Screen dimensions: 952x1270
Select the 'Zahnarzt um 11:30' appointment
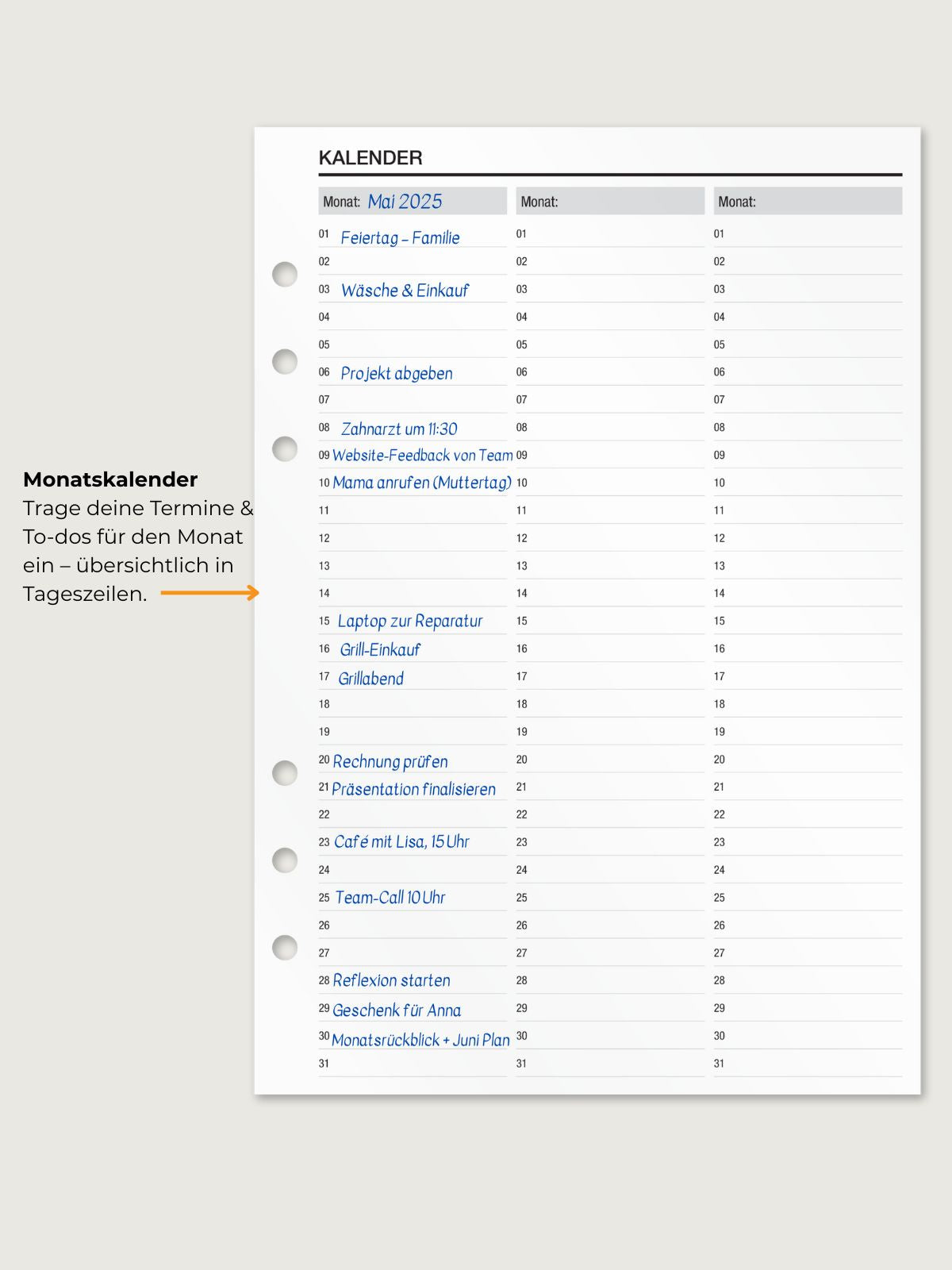click(x=399, y=429)
